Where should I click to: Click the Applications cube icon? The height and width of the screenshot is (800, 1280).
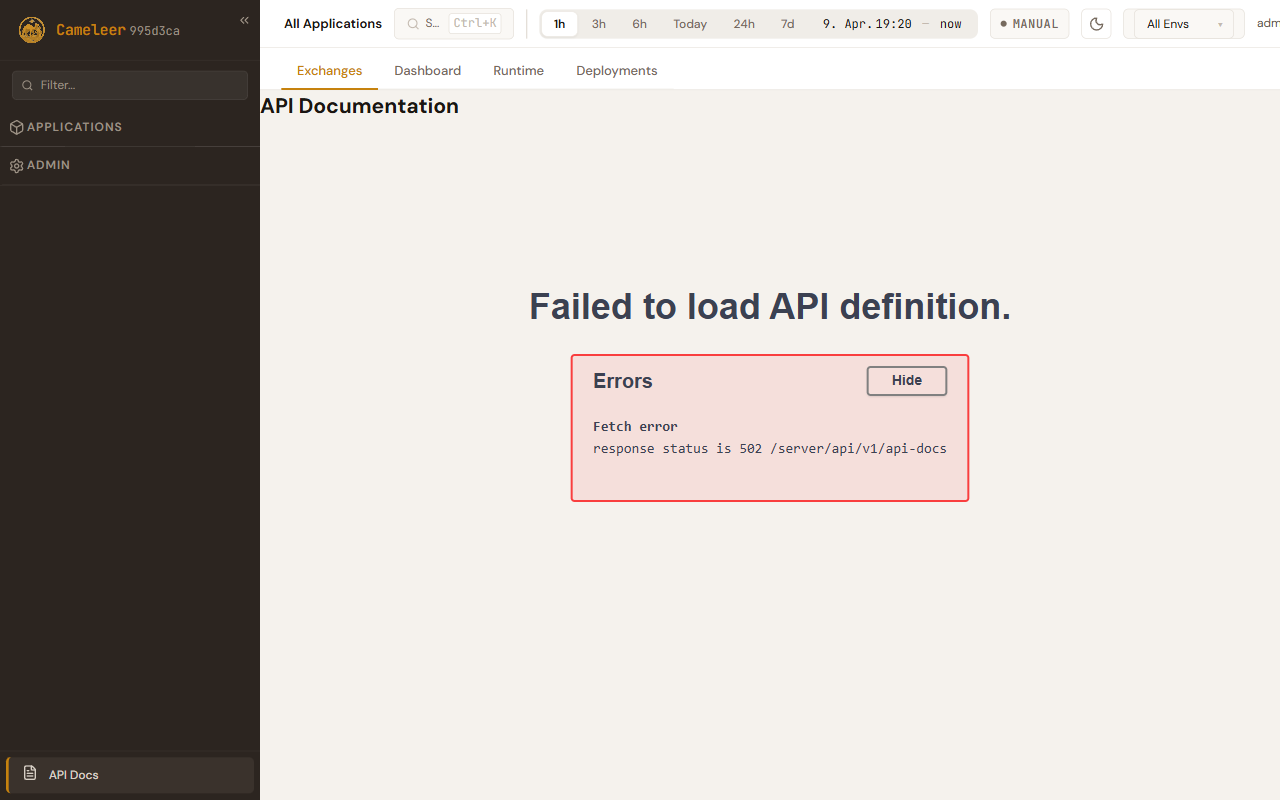16,128
